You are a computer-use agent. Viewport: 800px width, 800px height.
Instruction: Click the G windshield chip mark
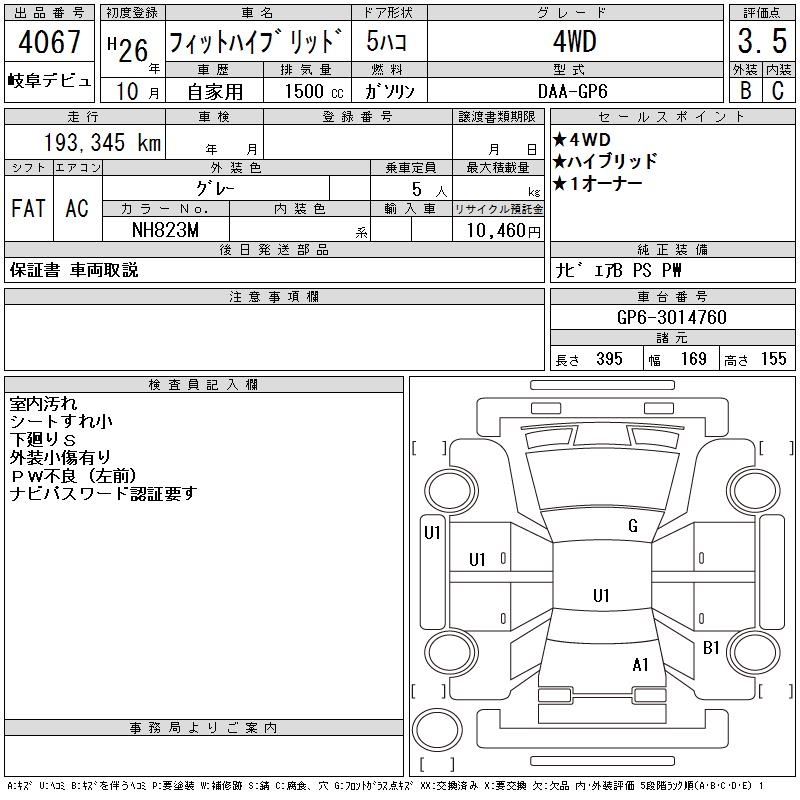tap(633, 526)
